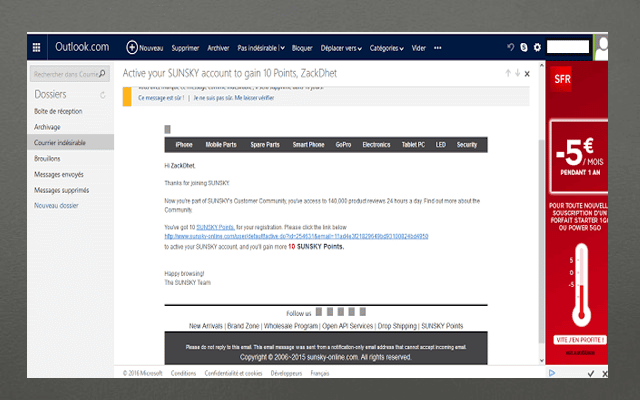The image size is (640, 400).
Task: Click Conditions link in page footer
Action: click(x=183, y=373)
